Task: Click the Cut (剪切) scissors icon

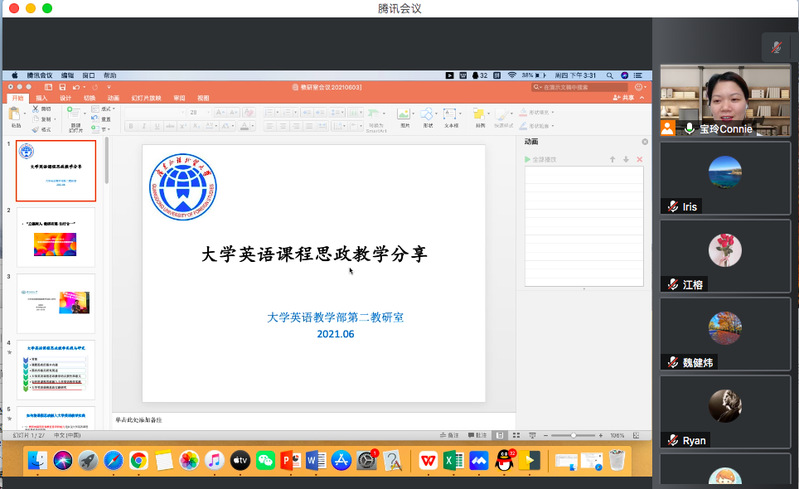Action: pyautogui.click(x=36, y=108)
